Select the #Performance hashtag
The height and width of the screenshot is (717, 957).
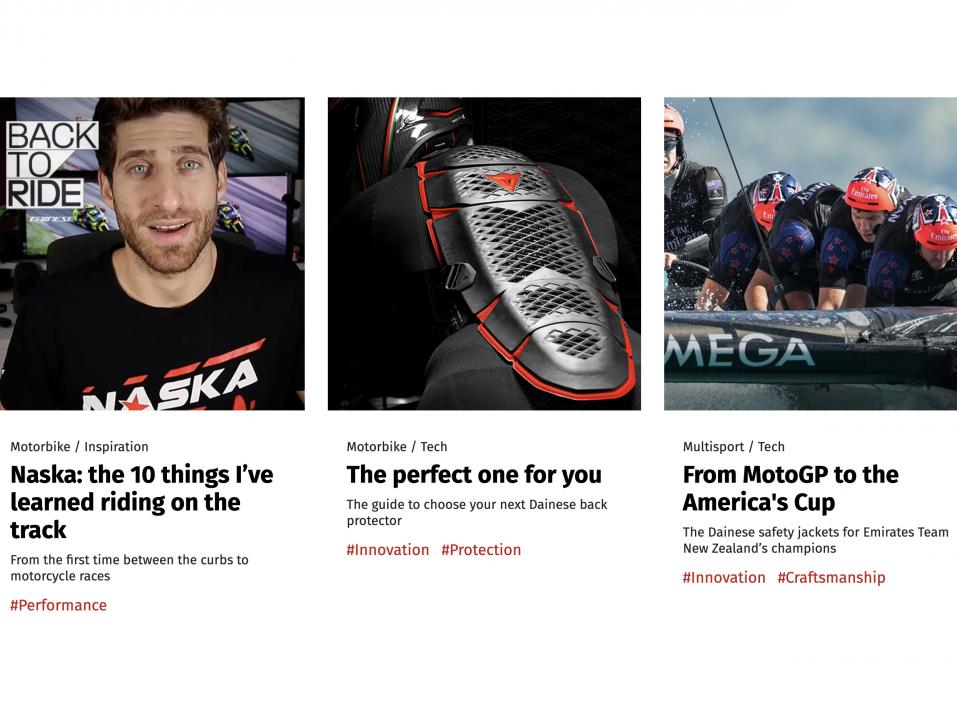[59, 605]
